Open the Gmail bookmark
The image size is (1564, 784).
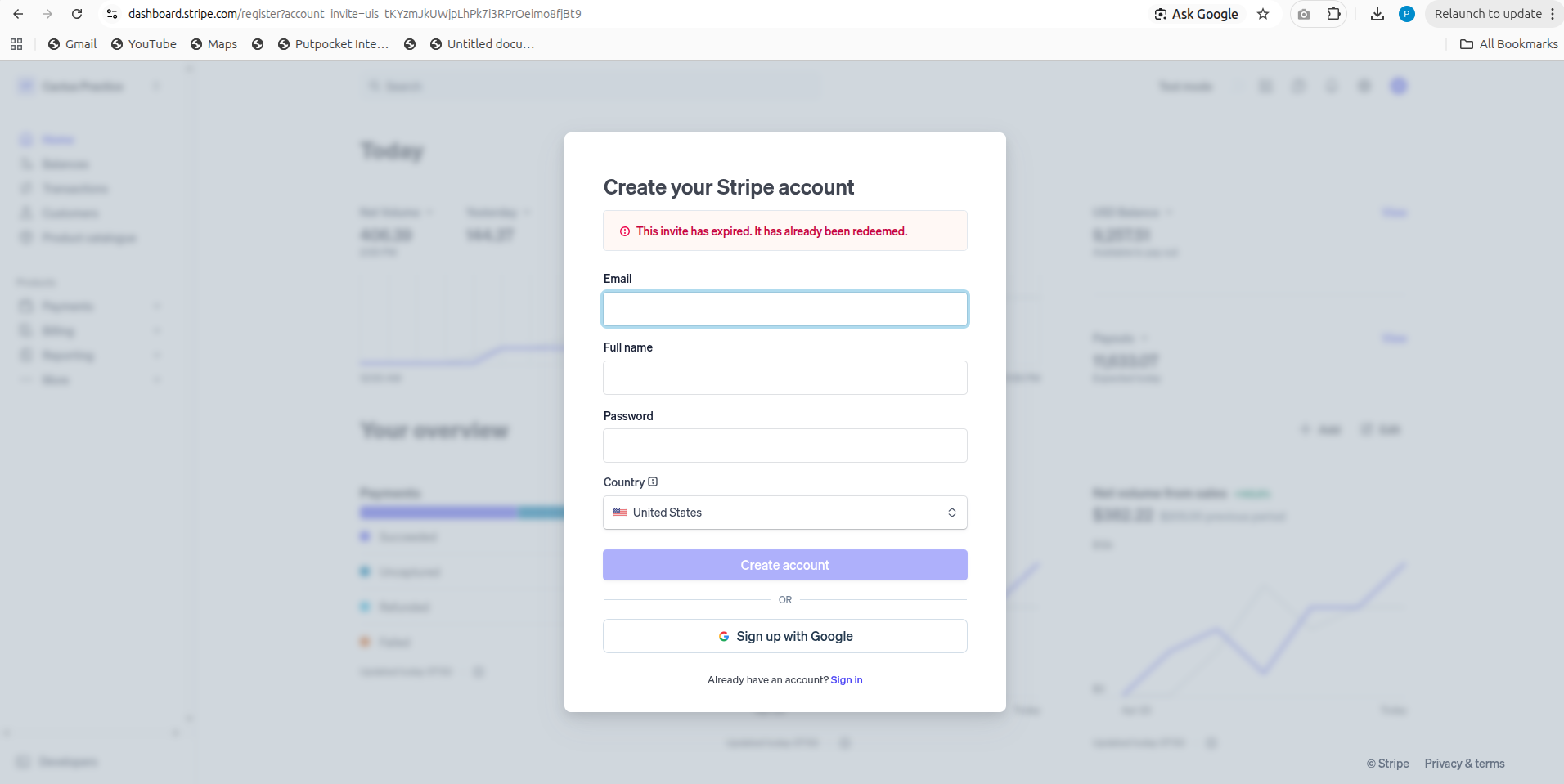(72, 44)
